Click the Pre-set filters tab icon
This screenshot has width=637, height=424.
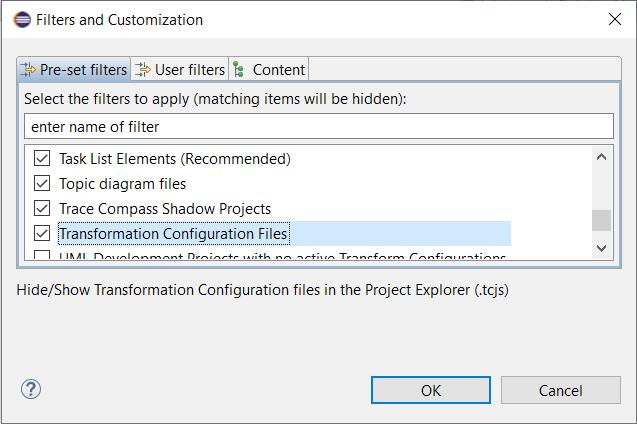pos(28,69)
